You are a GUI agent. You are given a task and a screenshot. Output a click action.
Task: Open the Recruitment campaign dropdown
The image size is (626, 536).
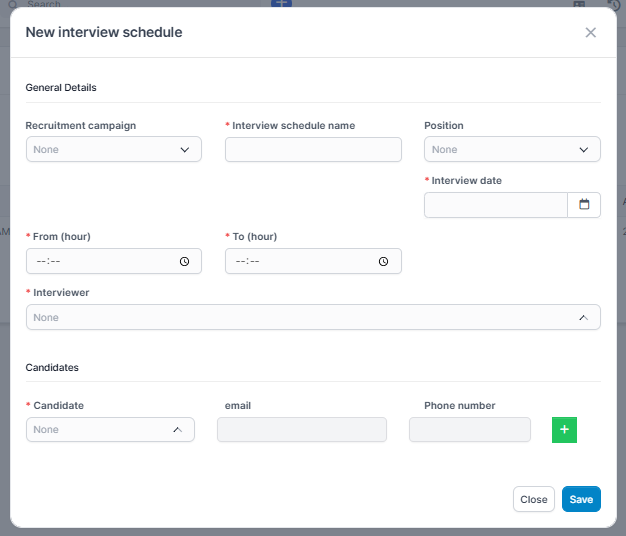click(x=113, y=149)
